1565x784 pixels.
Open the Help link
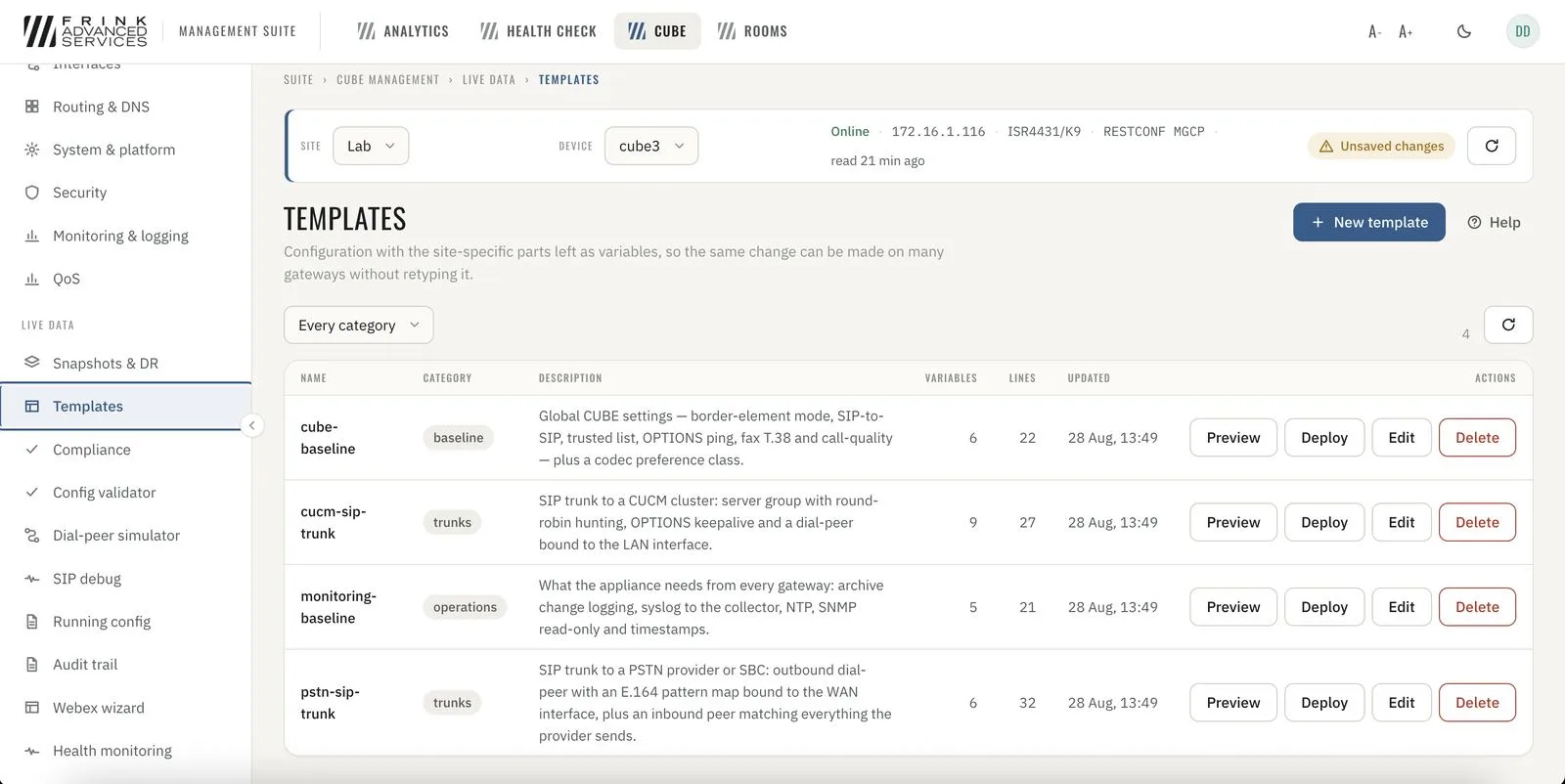pos(1494,222)
